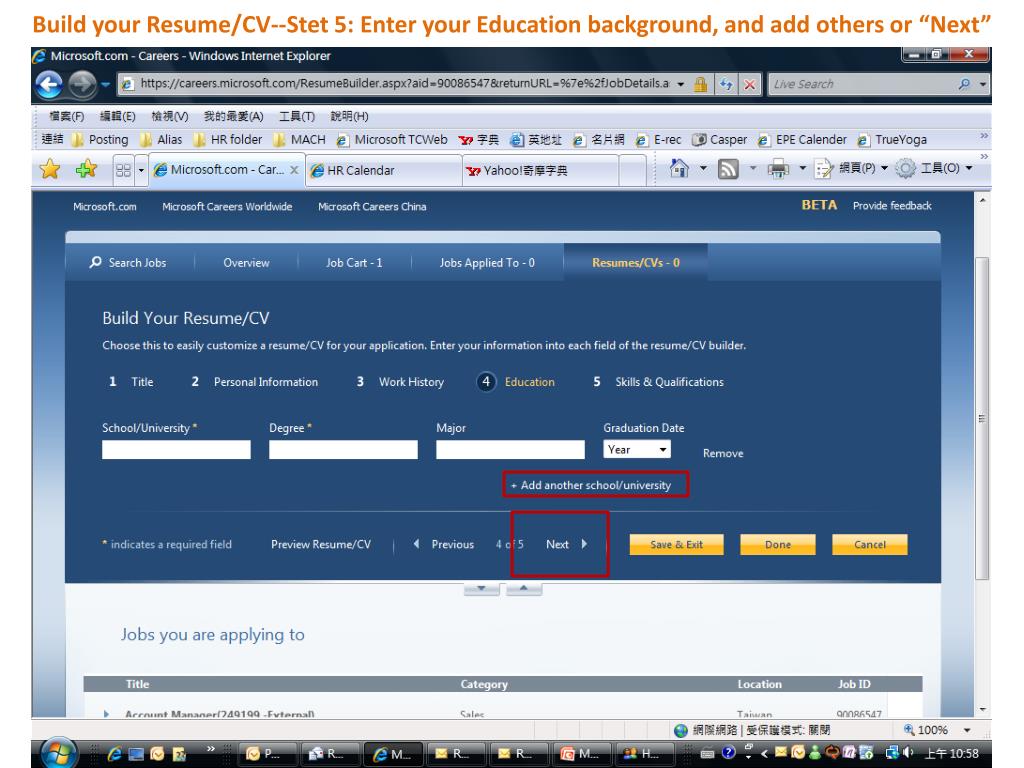1024x768 pixels.
Task: Click the Remove education entry link
Action: 723,453
